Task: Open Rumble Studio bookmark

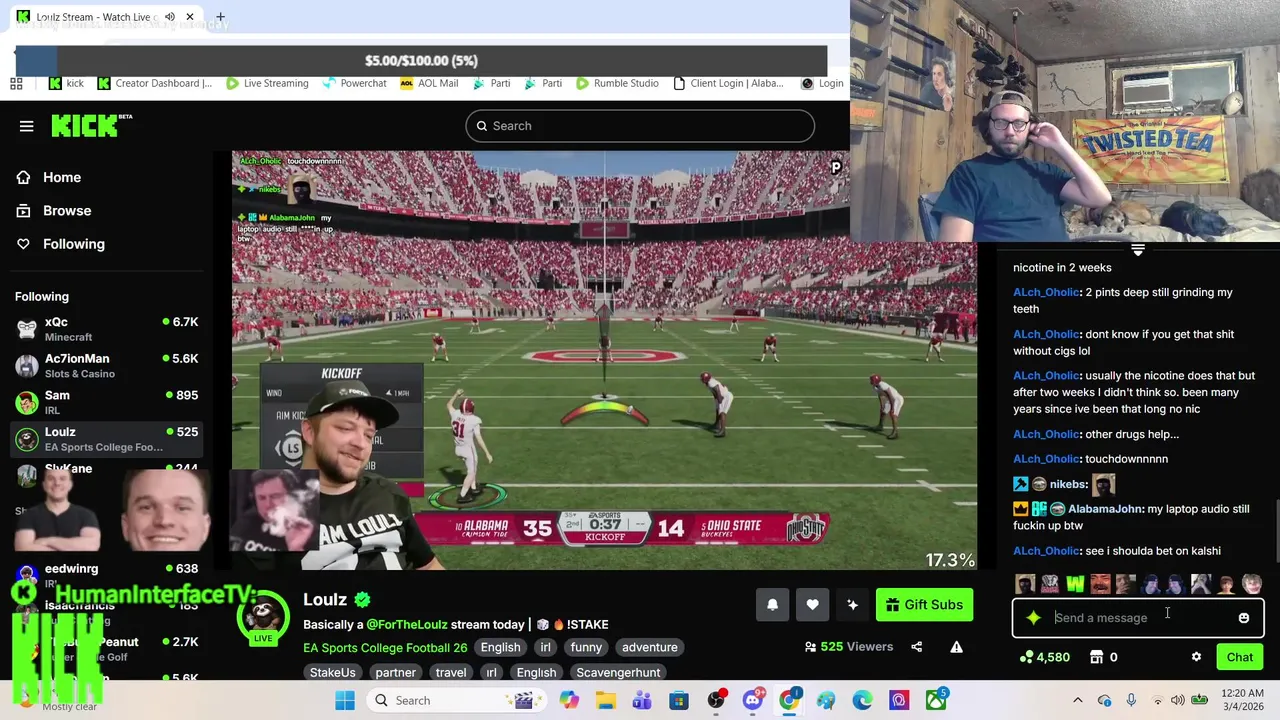Action: 617,83
